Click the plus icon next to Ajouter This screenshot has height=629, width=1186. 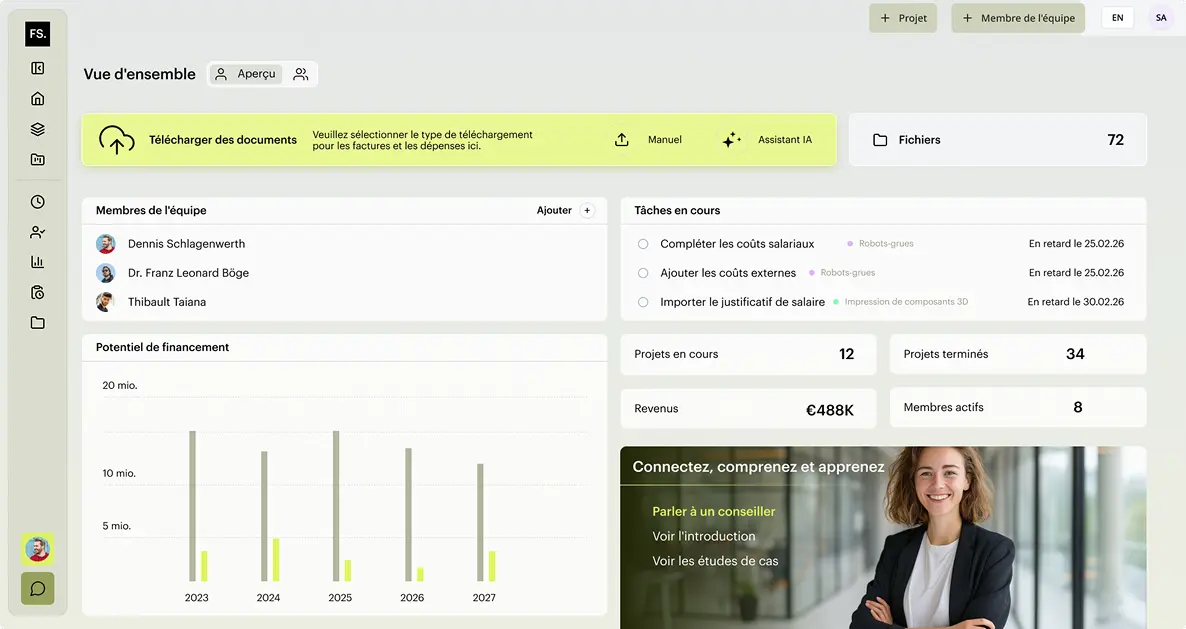587,210
